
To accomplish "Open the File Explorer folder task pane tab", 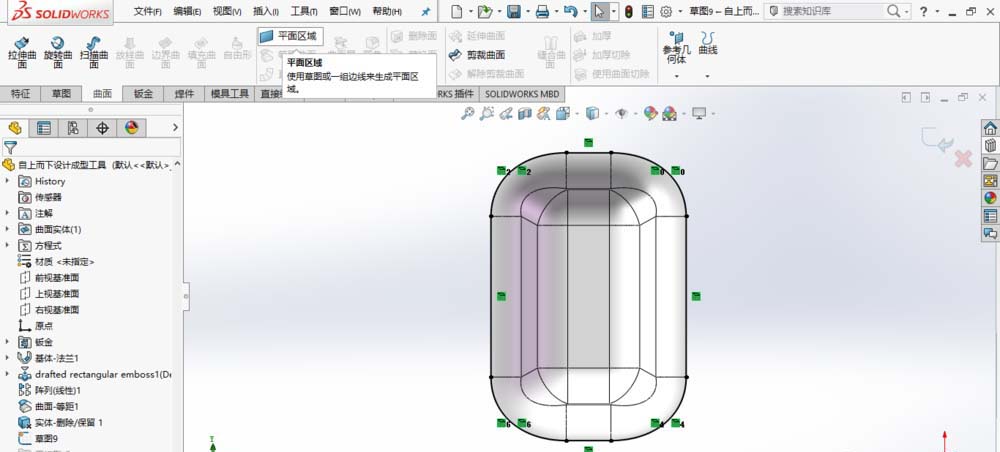I will (990, 163).
